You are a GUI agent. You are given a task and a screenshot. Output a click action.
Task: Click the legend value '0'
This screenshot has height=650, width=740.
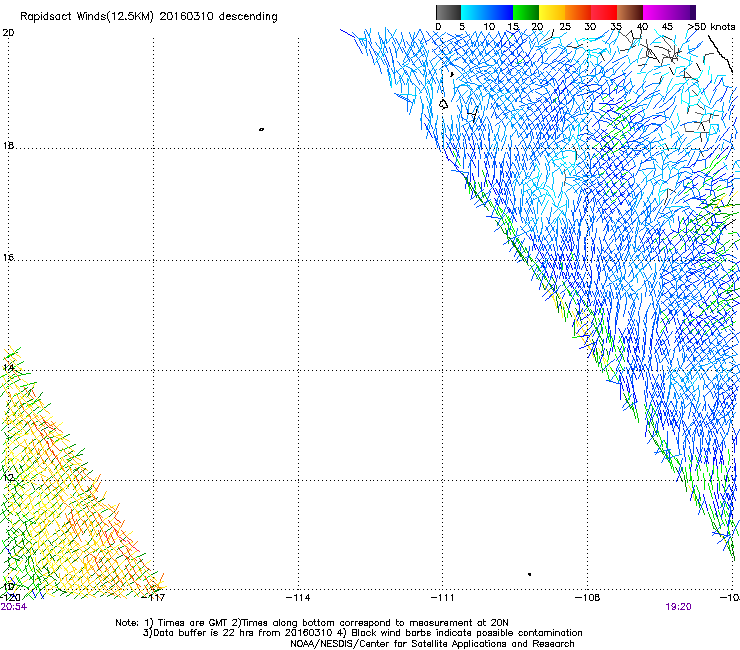coord(438,27)
